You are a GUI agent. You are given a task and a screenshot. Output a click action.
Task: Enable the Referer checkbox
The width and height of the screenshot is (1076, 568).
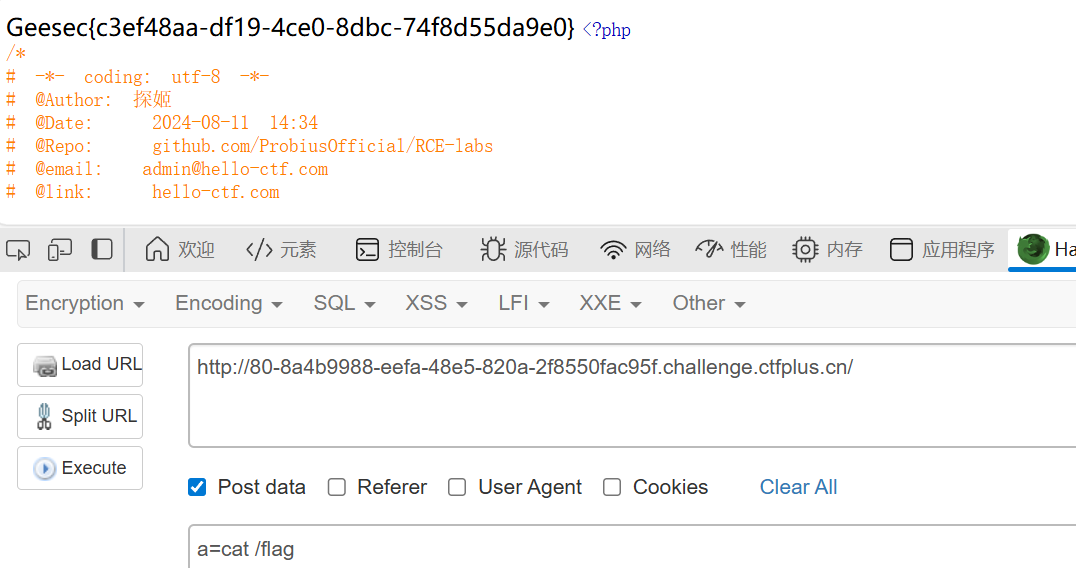click(337, 487)
